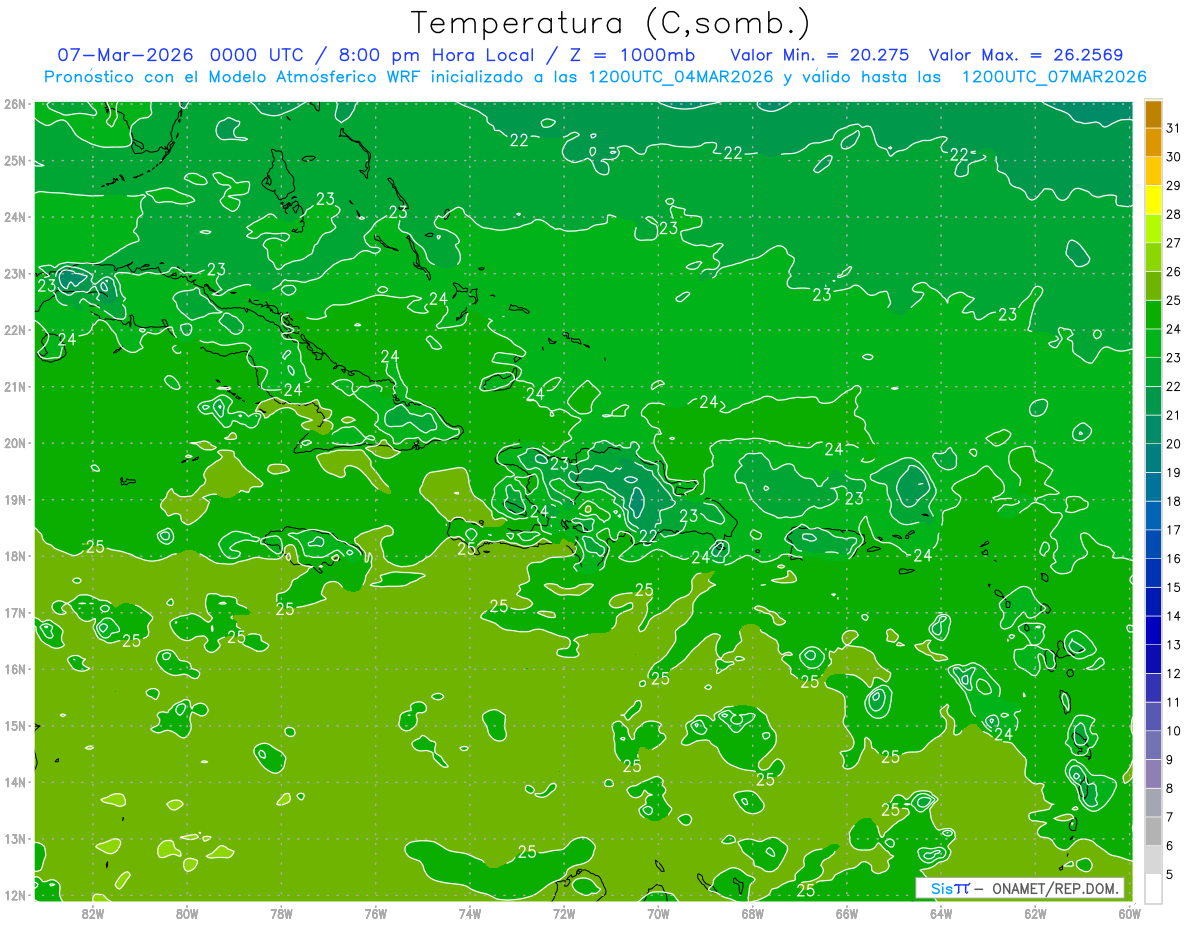Screen dimensions: 1200x927
Task: Click the 'Valor Min. = 20.275' text
Action: point(820,54)
